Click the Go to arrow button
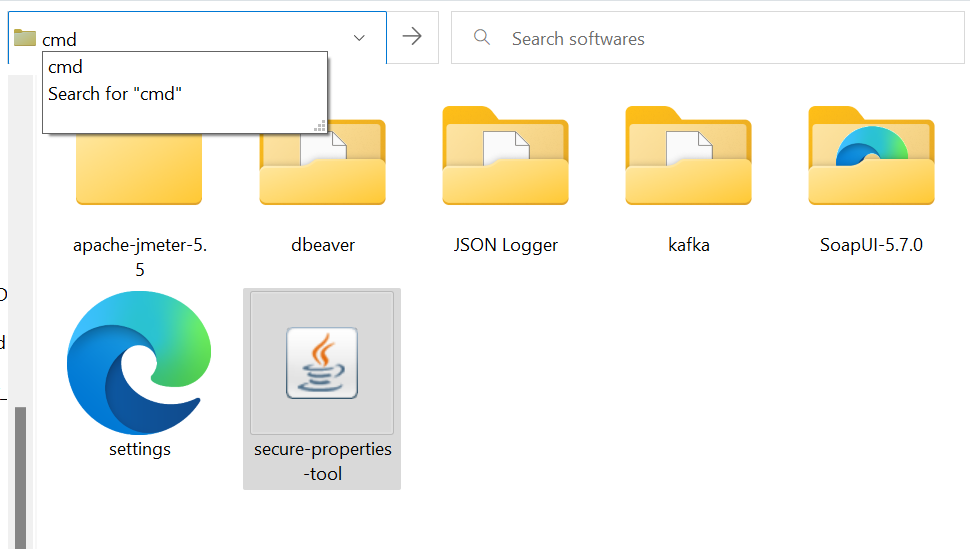This screenshot has width=970, height=549. coord(413,37)
